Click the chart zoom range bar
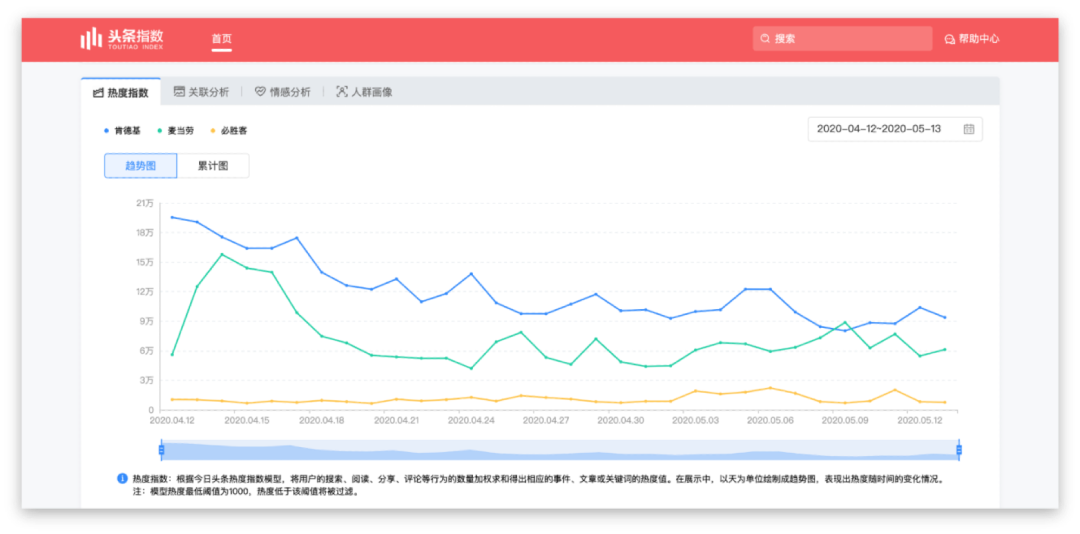 560,450
